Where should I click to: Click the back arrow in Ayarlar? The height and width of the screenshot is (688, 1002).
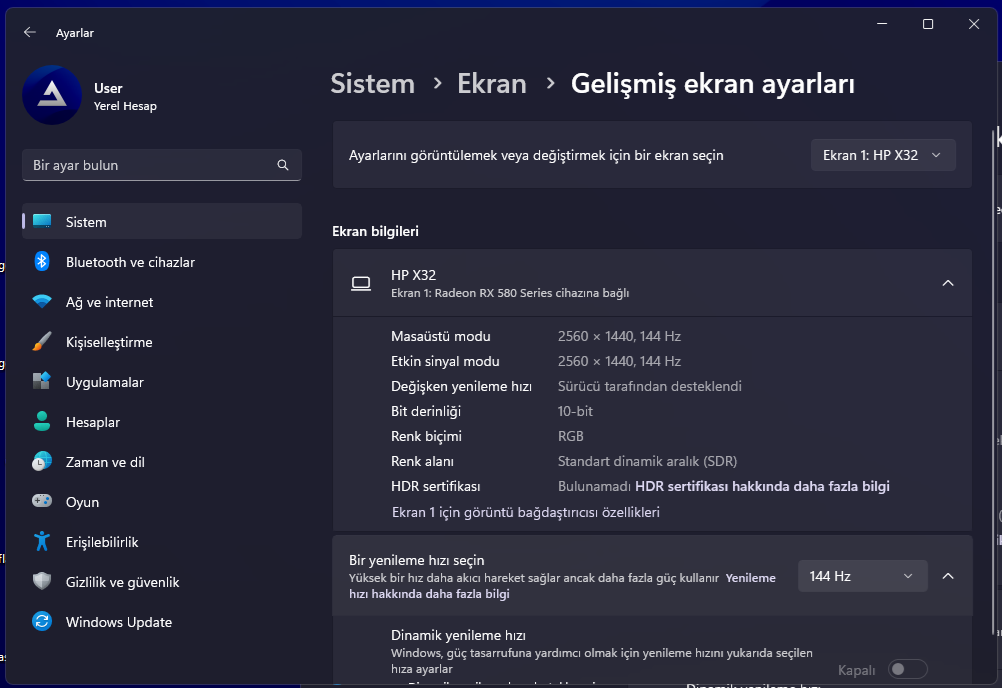(x=29, y=33)
